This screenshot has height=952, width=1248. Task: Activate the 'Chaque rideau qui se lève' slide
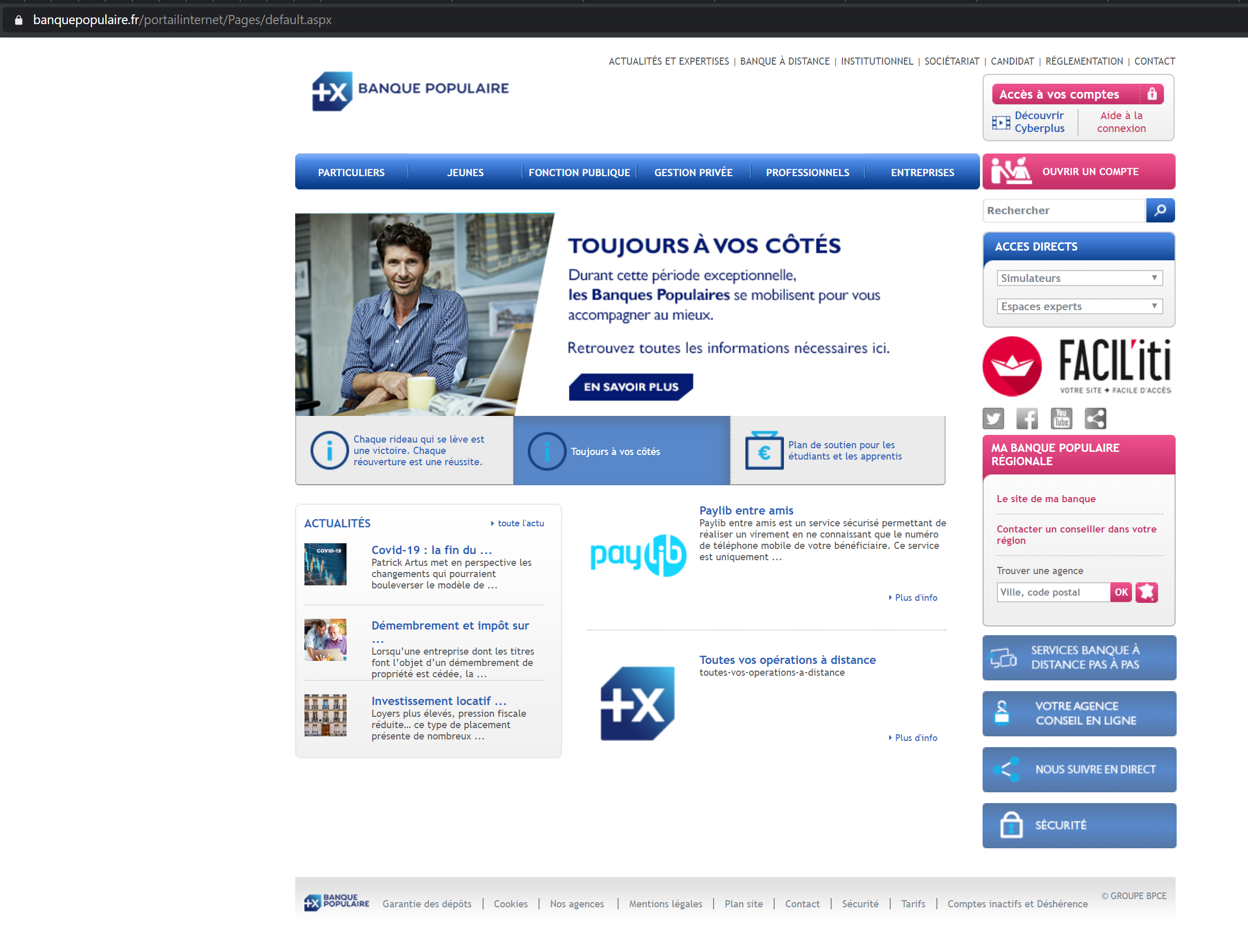pyautogui.click(x=404, y=450)
